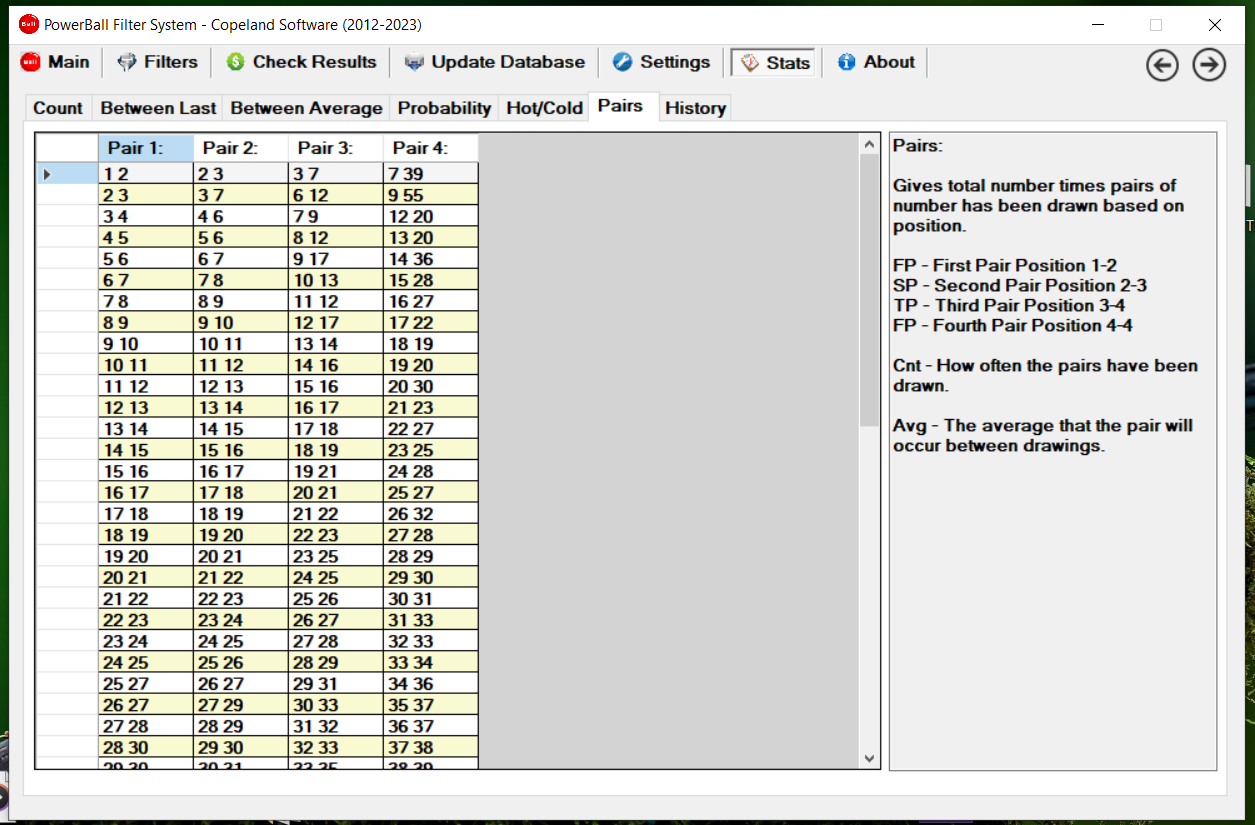Click the back arrow navigation icon
1255x825 pixels.
1162,66
